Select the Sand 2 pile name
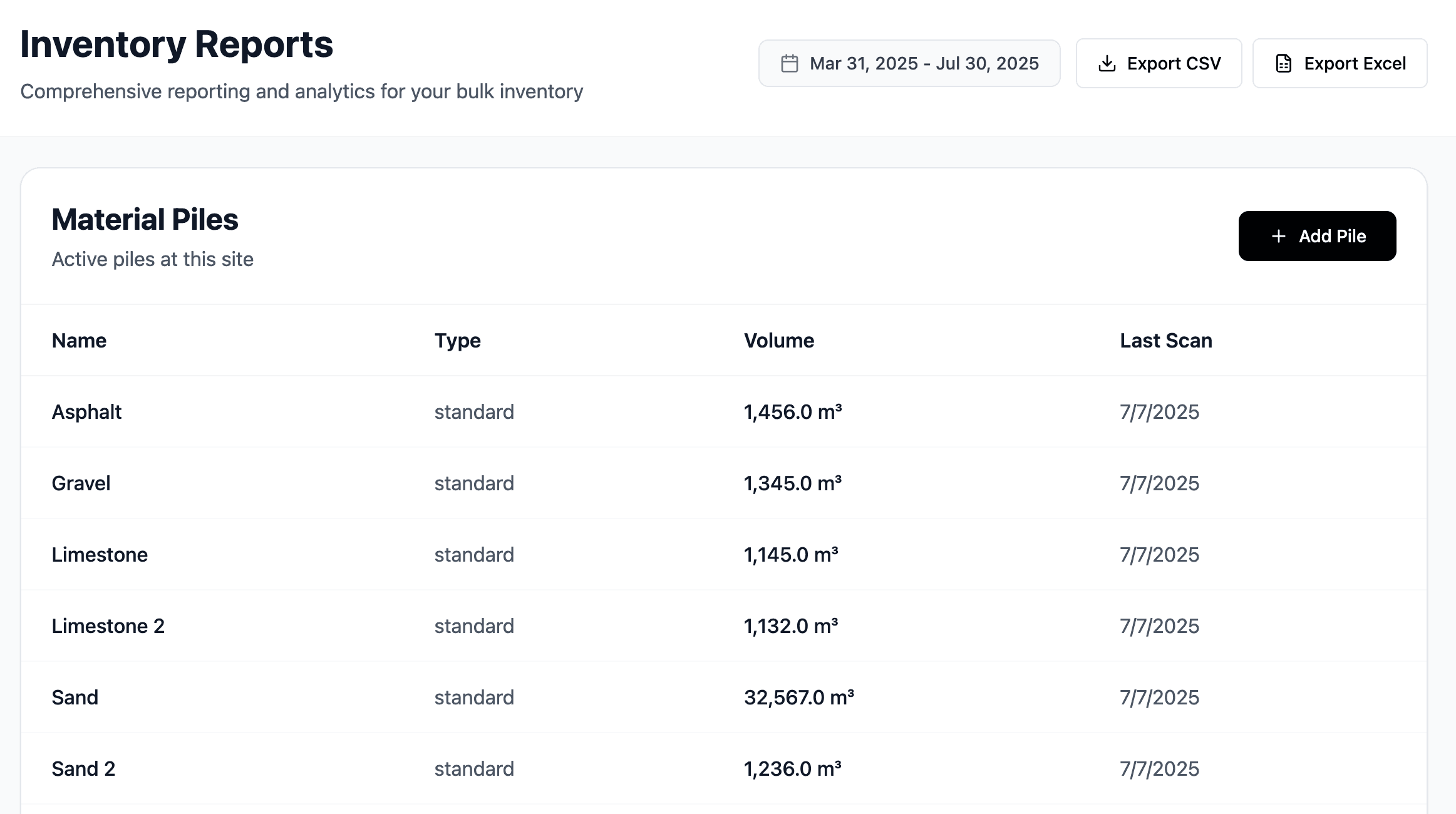 83,768
